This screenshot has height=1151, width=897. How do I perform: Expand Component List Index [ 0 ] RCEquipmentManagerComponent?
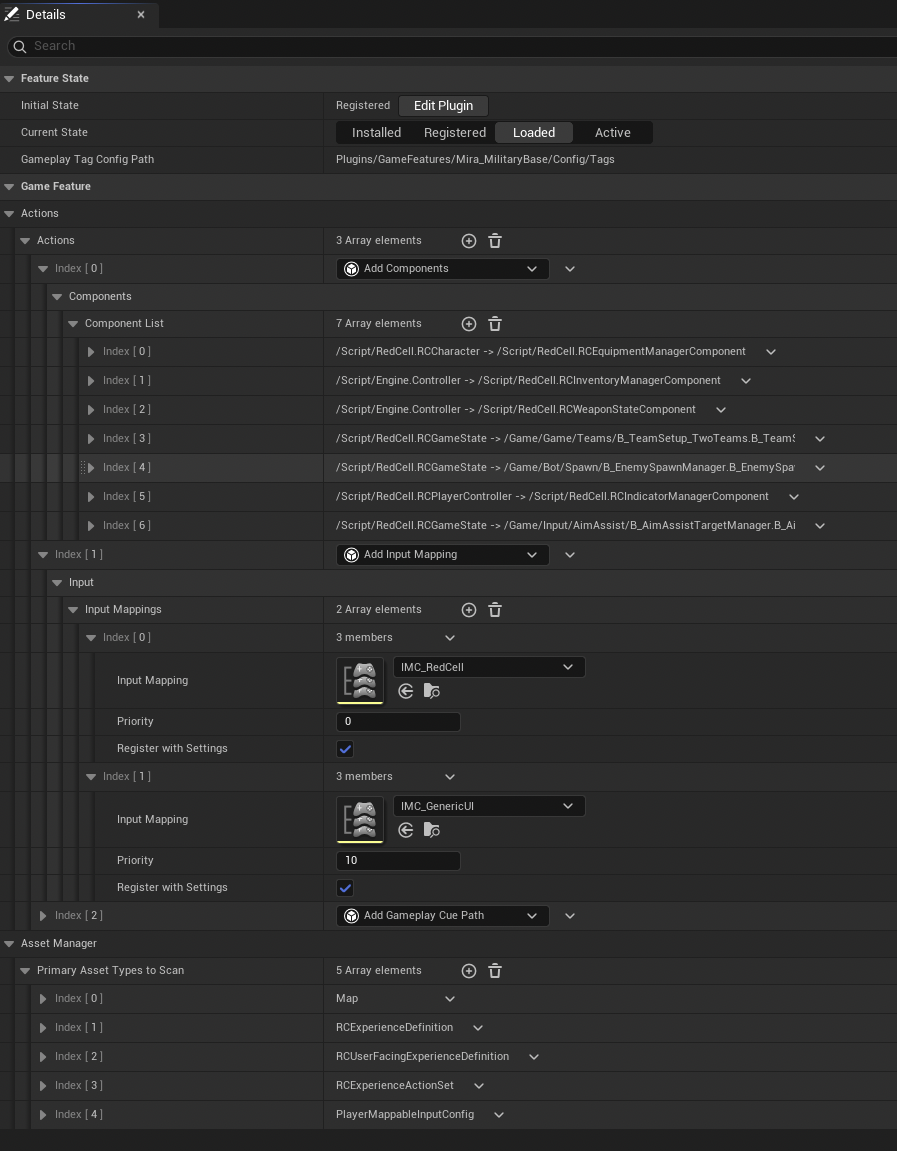coord(90,352)
